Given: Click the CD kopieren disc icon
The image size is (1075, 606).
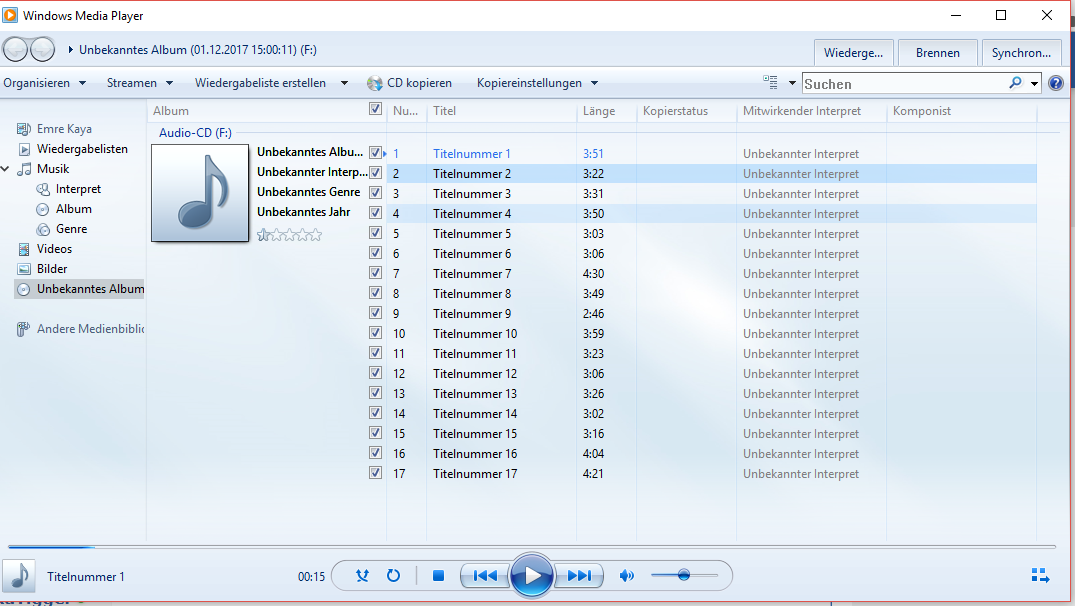Looking at the screenshot, I should point(374,83).
